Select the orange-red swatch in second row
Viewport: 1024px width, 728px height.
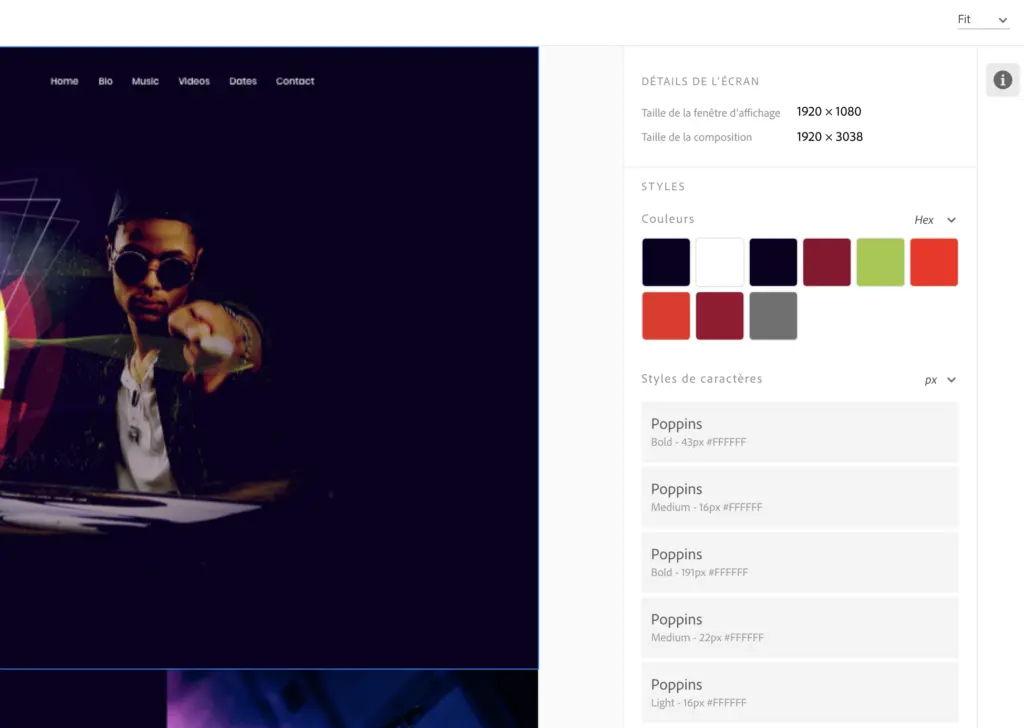point(665,315)
